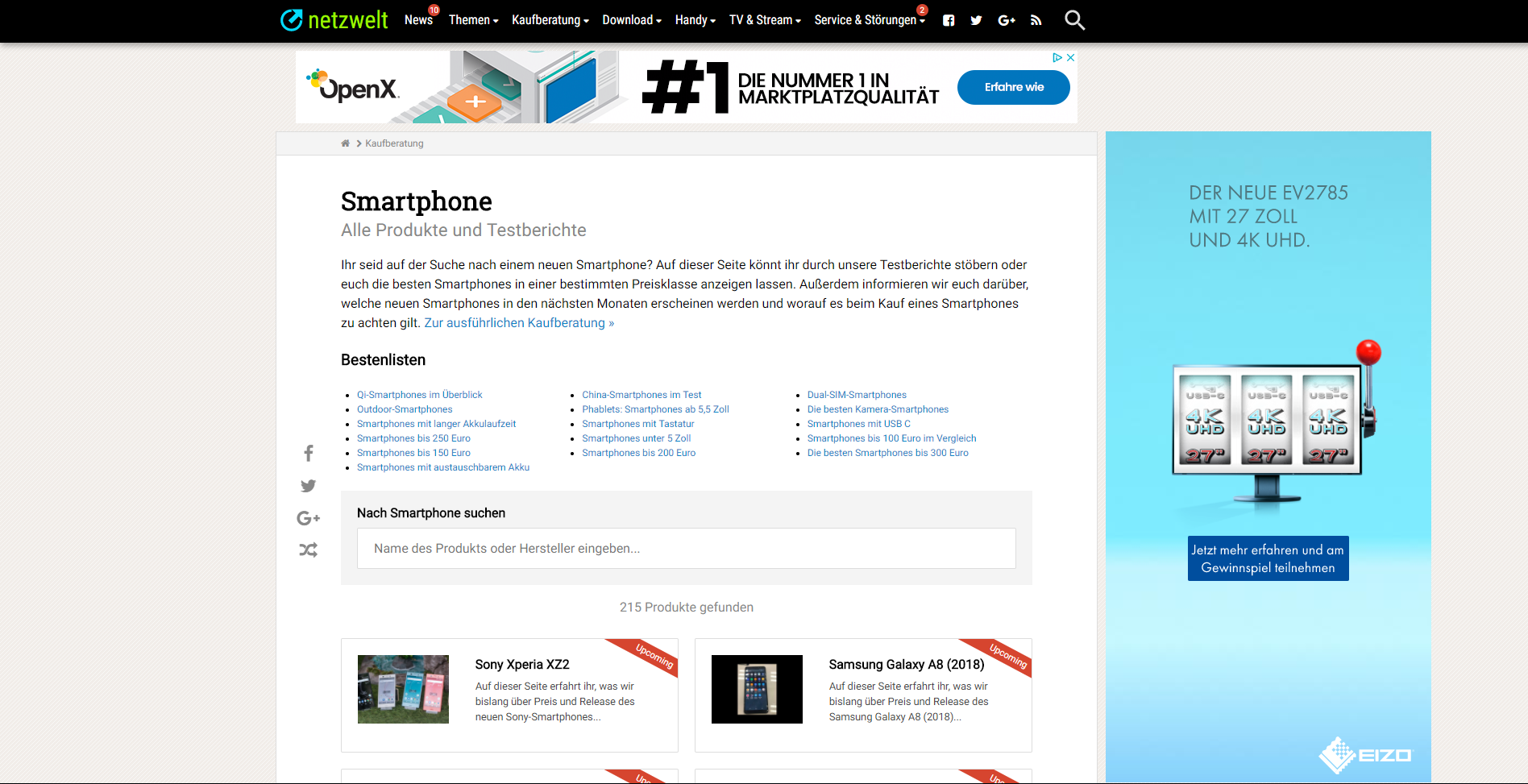Open Die besten Smartphones bis 300 Euro
This screenshot has height=784, width=1528.
[888, 453]
